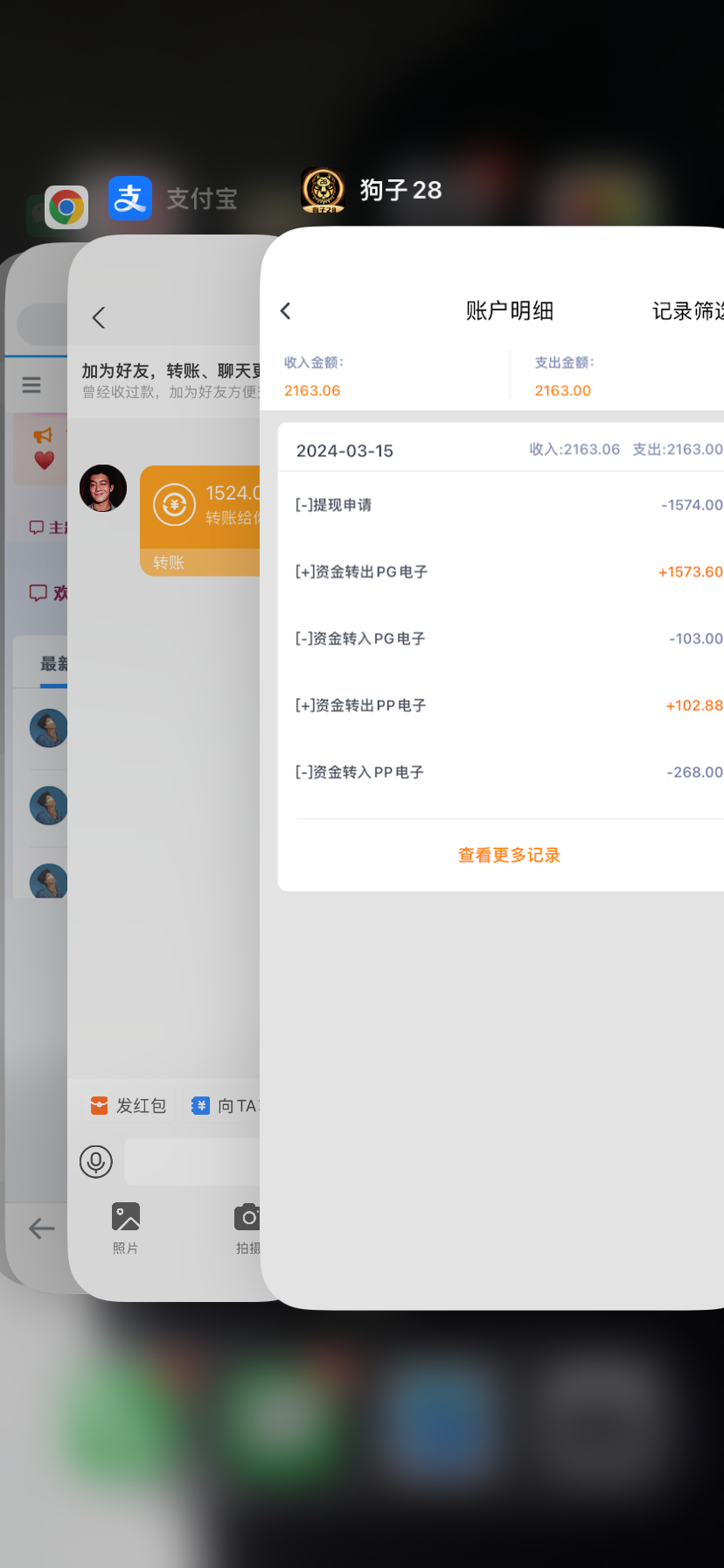Open the Alipay app icon
724x1568 pixels.
[x=130, y=198]
